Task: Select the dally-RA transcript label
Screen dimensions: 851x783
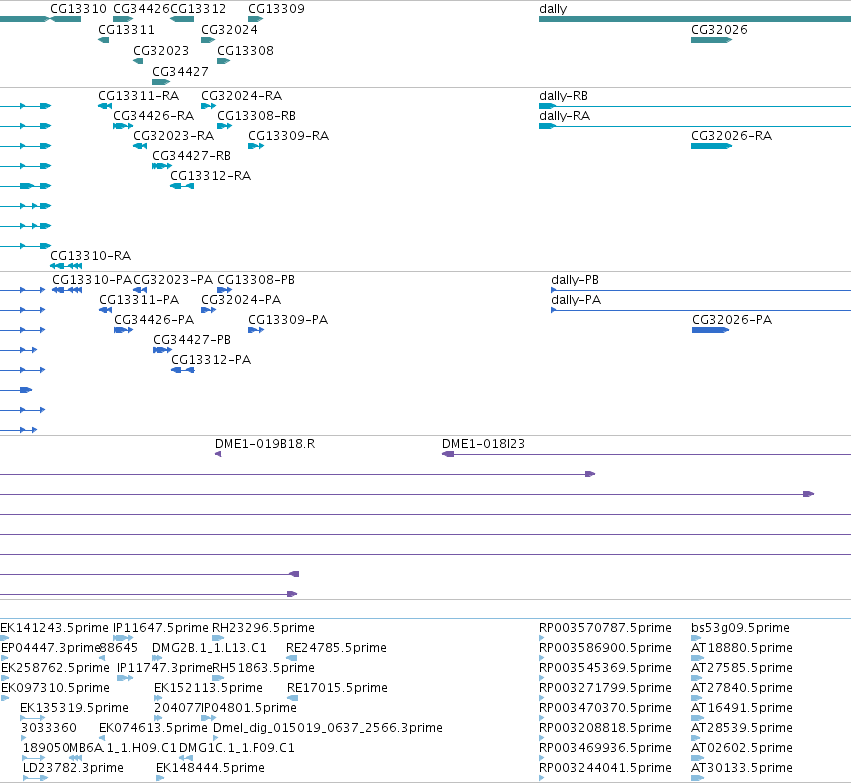Action: (564, 116)
